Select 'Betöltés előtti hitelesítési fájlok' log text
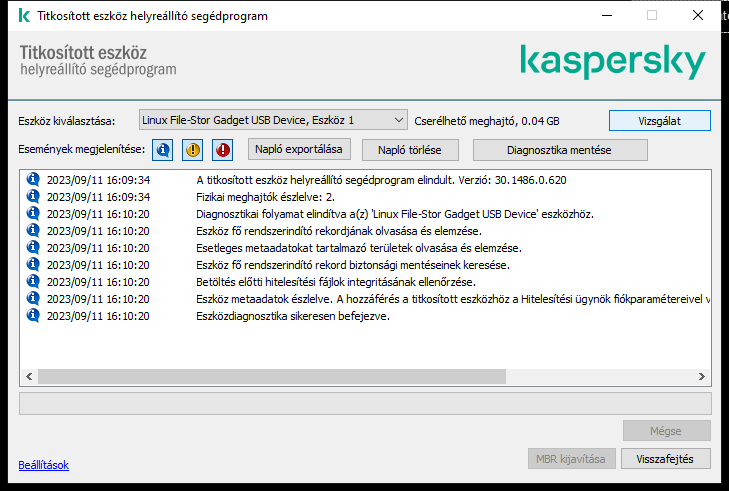Screen dimensions: 729x491 336,282
